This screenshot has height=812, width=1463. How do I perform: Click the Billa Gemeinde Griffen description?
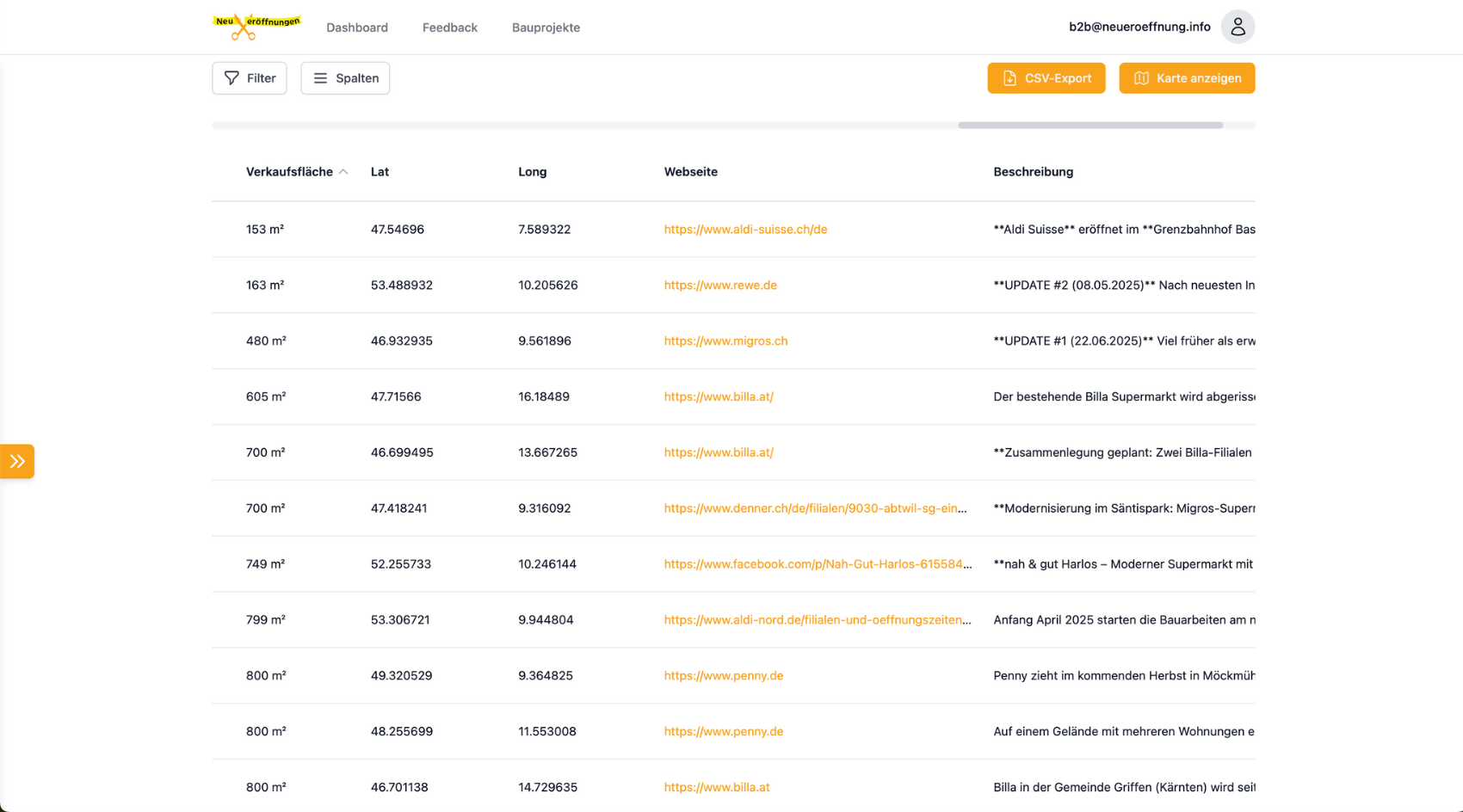(x=1124, y=787)
